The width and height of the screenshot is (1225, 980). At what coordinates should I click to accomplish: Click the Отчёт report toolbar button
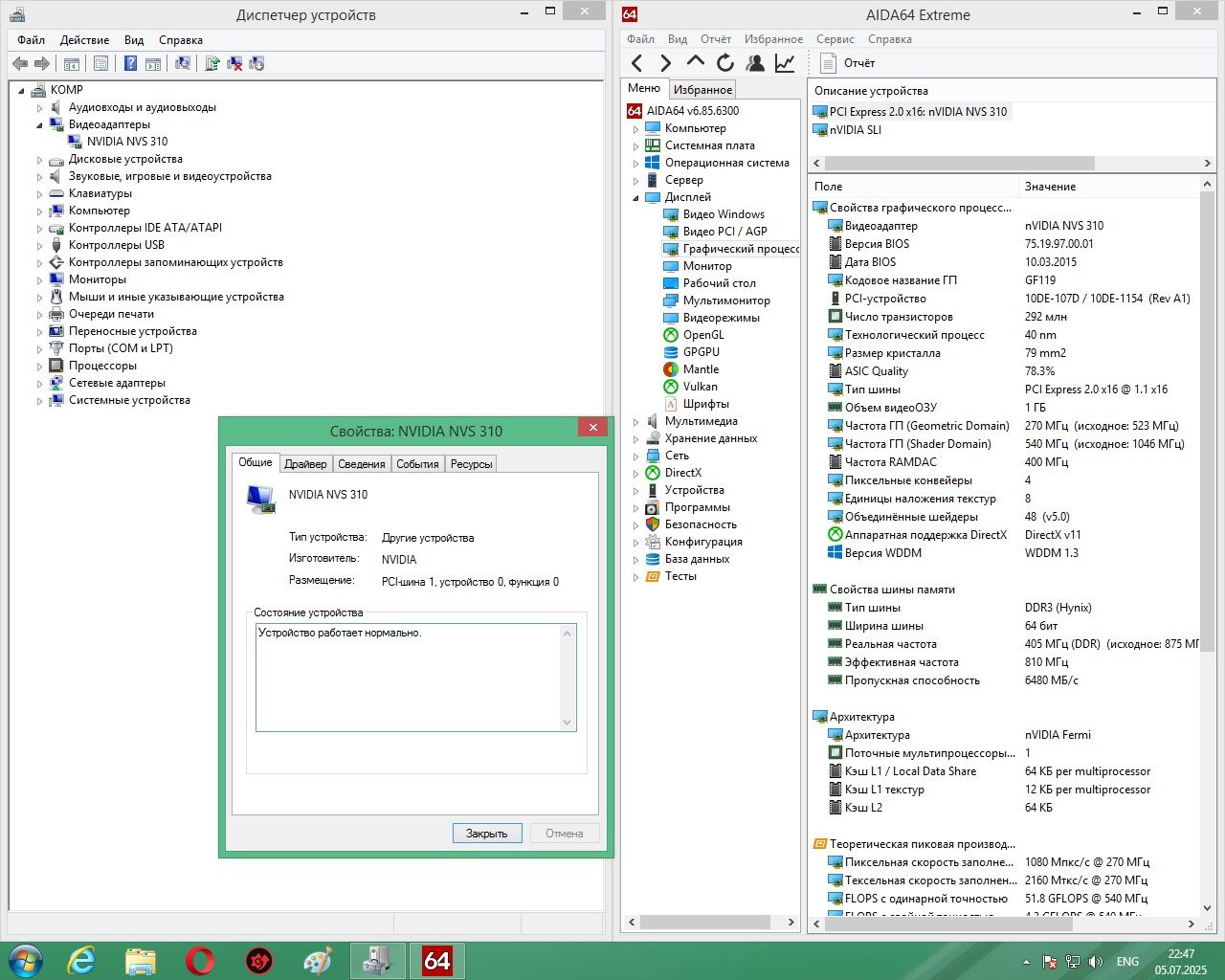(x=849, y=63)
